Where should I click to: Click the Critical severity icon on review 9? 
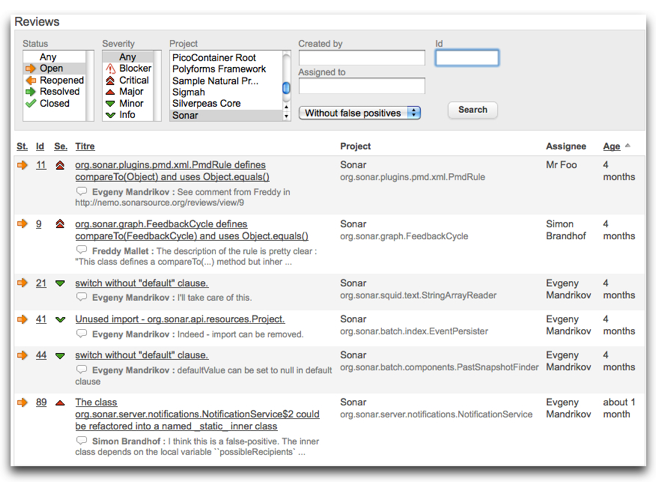[x=60, y=224]
